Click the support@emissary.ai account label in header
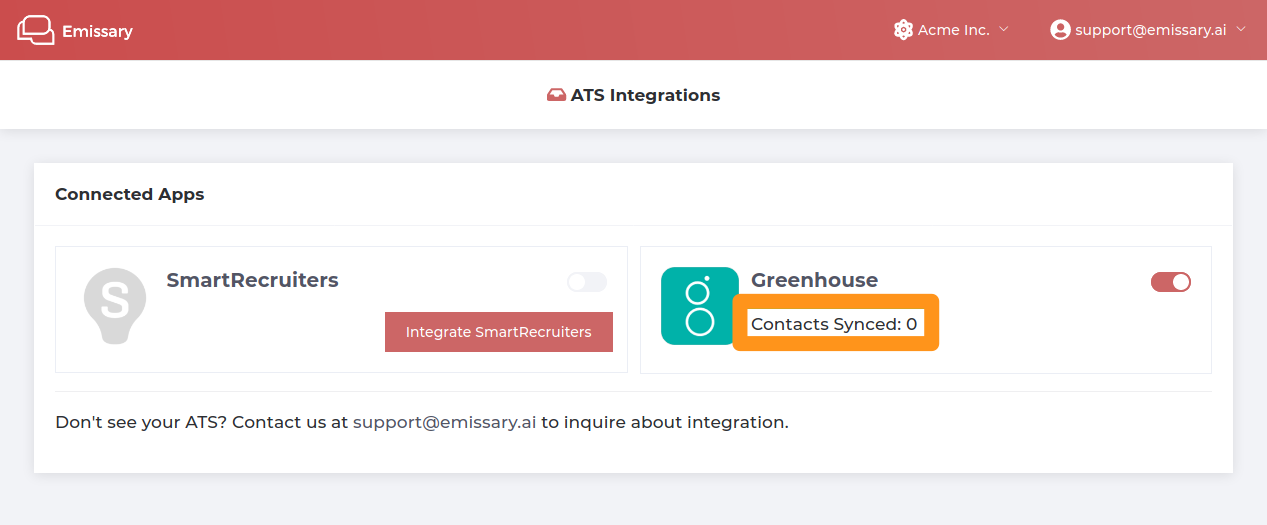This screenshot has width=1267, height=525. pos(1151,30)
